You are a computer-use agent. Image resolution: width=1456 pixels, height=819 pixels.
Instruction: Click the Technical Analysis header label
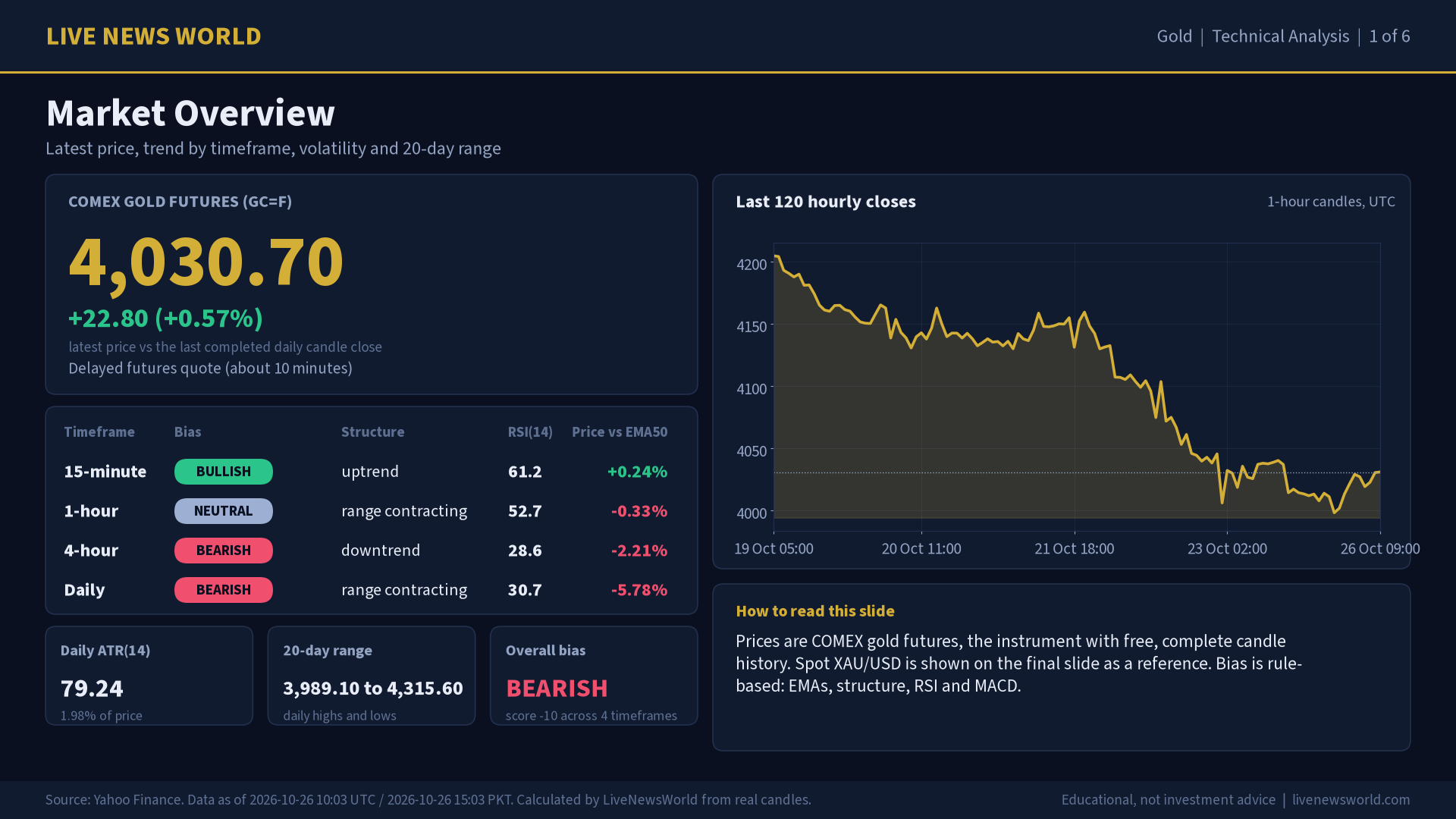[x=1280, y=36]
